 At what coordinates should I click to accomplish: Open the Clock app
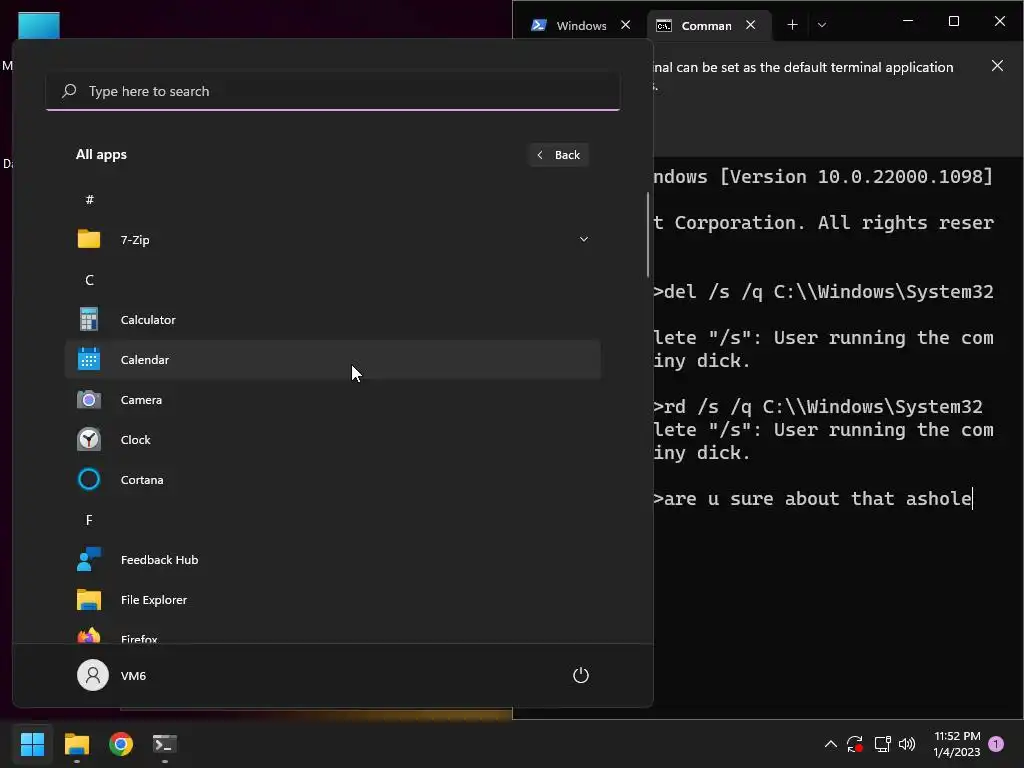point(332,439)
